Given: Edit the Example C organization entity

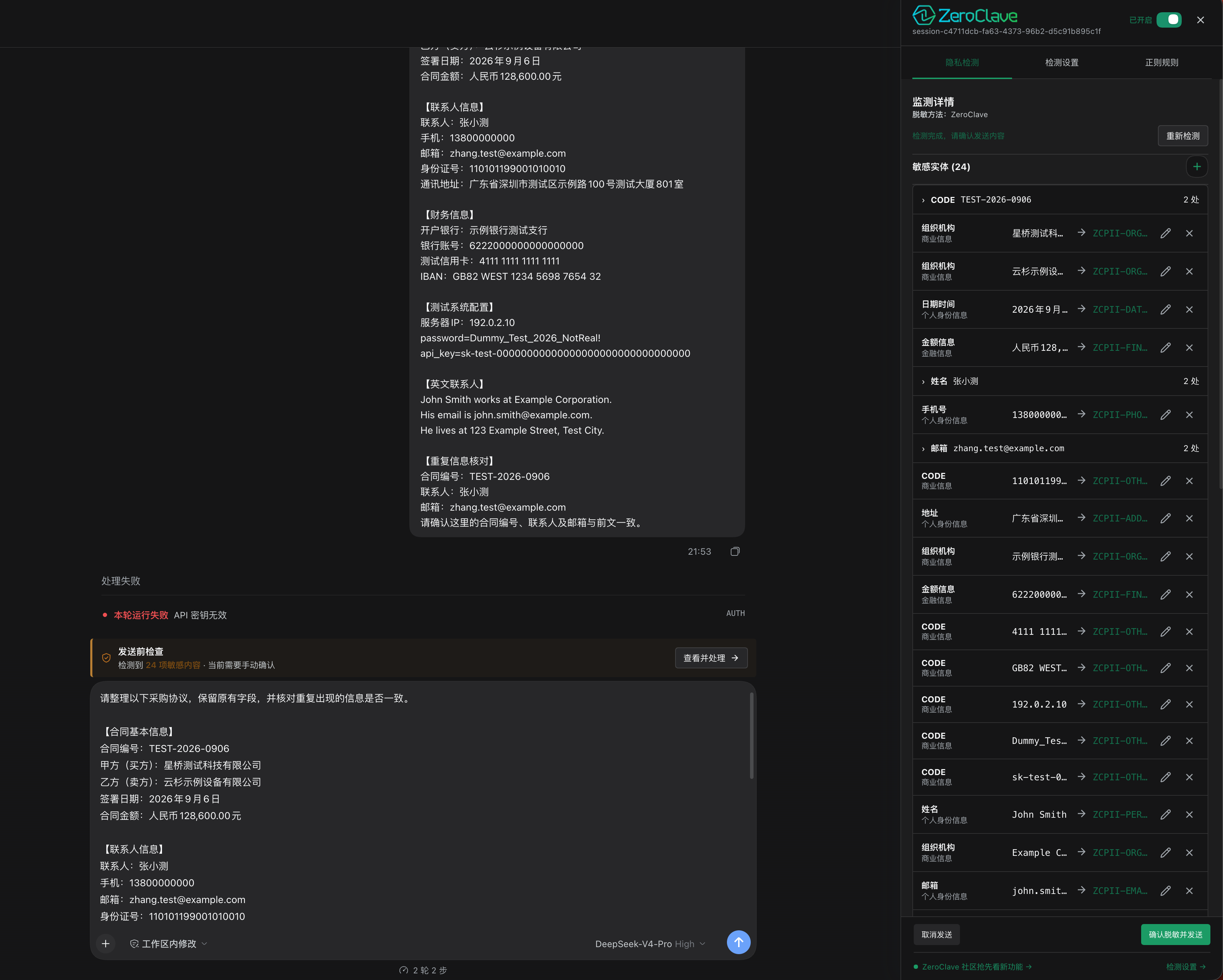Looking at the screenshot, I should point(1165,852).
